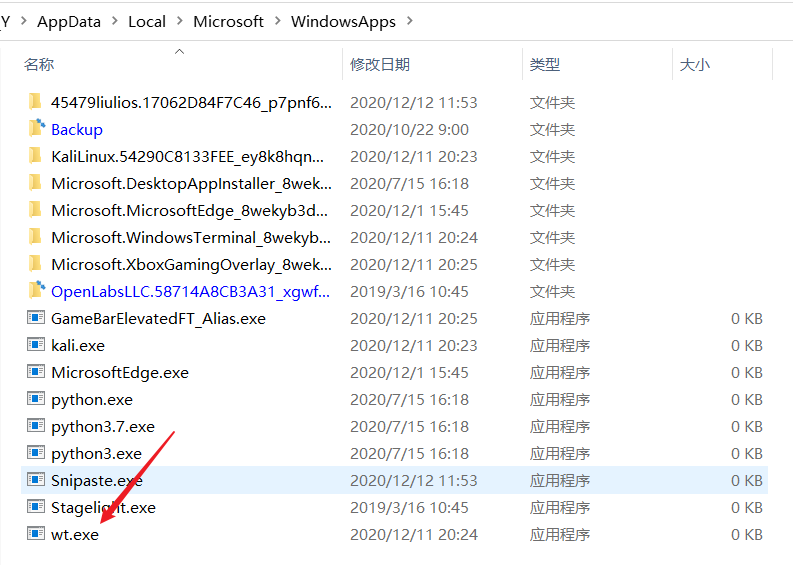Click the Backup folder icon
The height and width of the screenshot is (565, 793).
[36, 128]
